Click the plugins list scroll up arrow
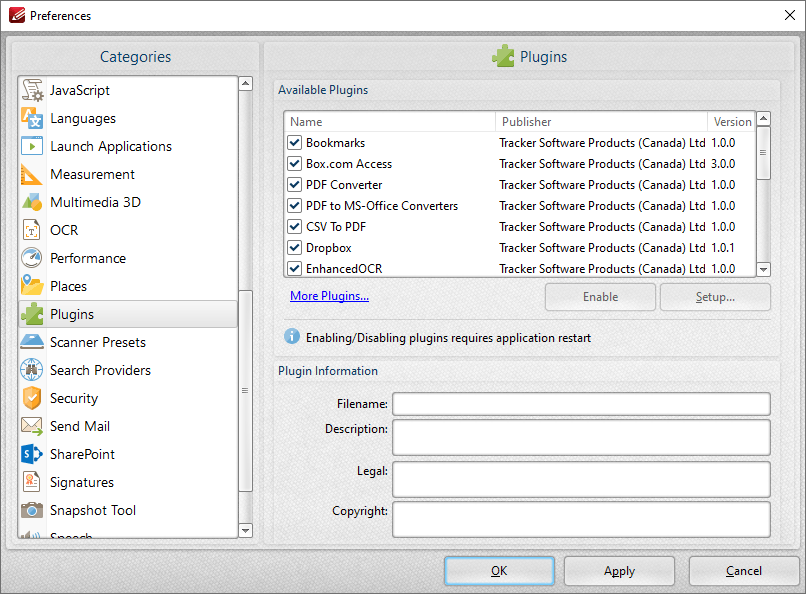Screen dimensions: 806x594 coord(764,119)
